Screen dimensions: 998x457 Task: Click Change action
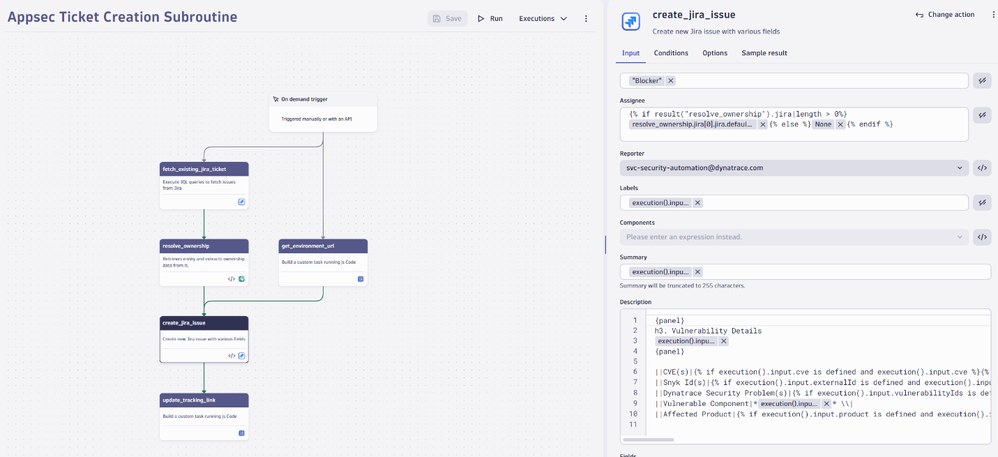click(945, 15)
